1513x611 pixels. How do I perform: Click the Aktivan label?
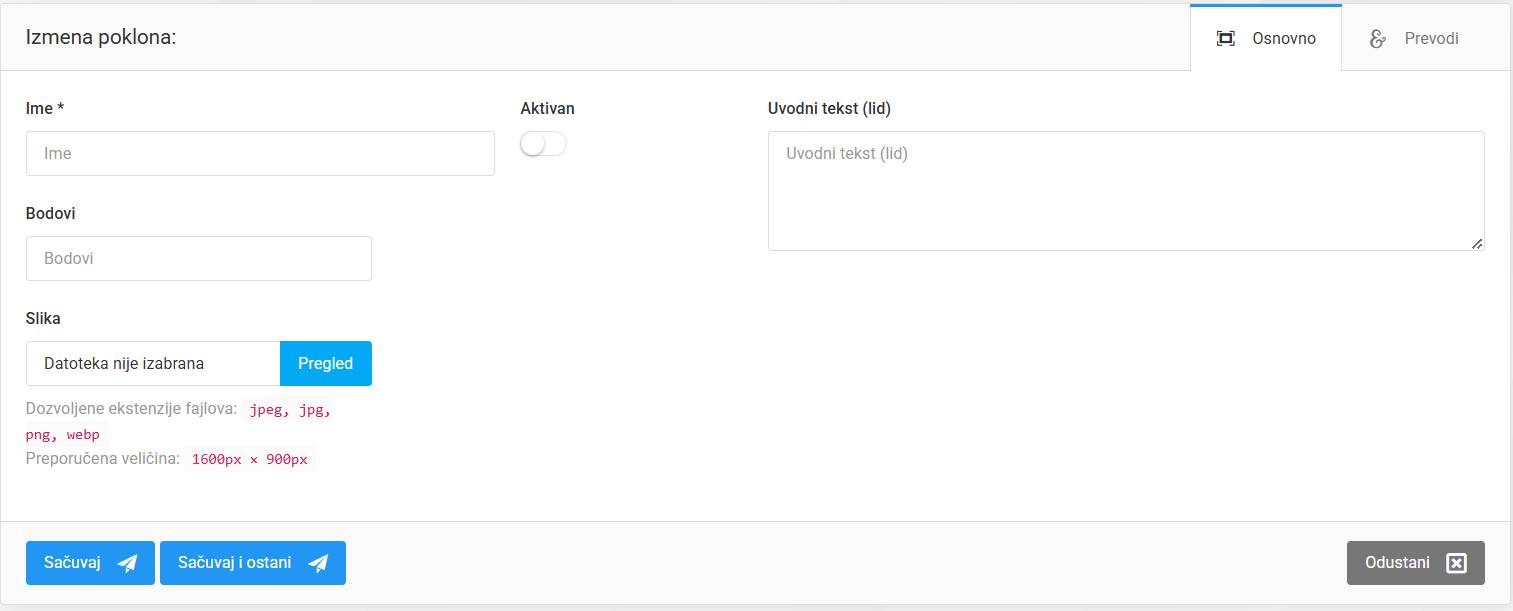[547, 108]
